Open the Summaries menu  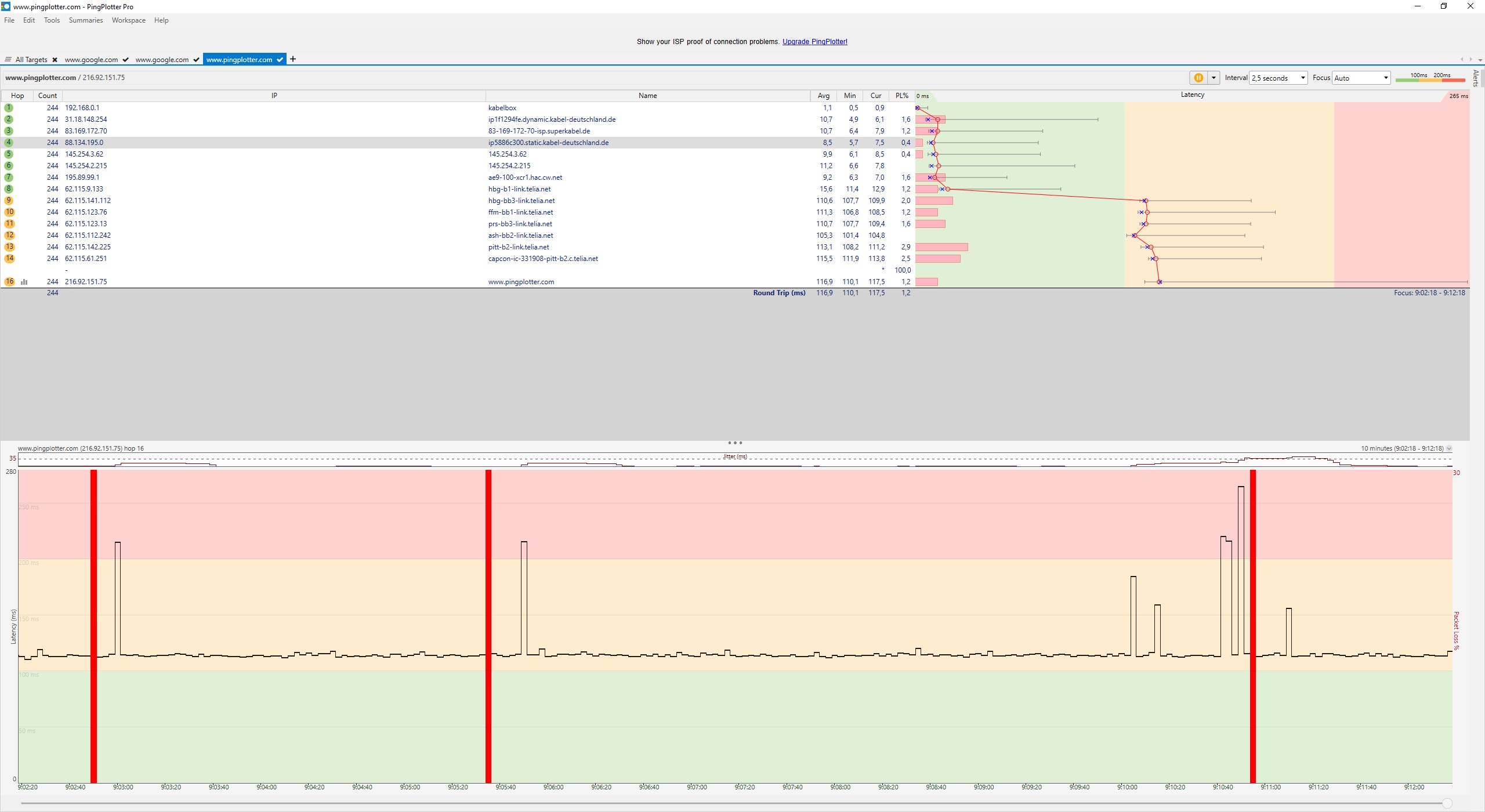tap(85, 20)
